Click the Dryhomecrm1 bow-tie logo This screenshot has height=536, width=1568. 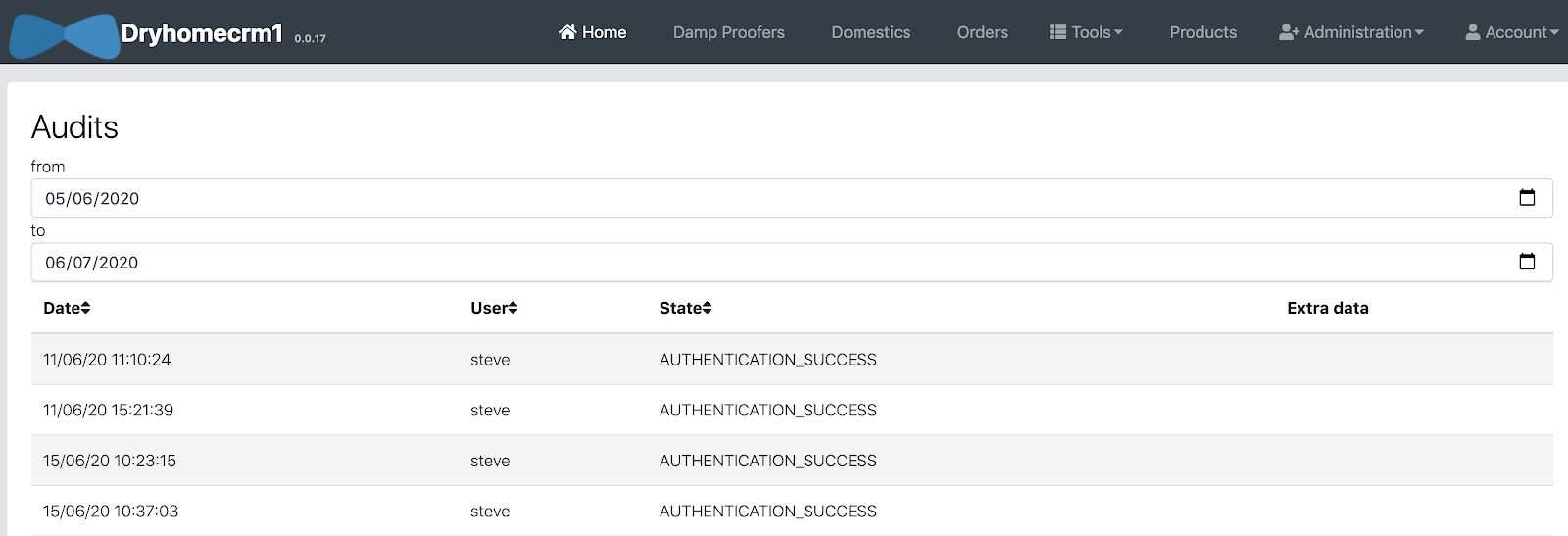click(64, 35)
